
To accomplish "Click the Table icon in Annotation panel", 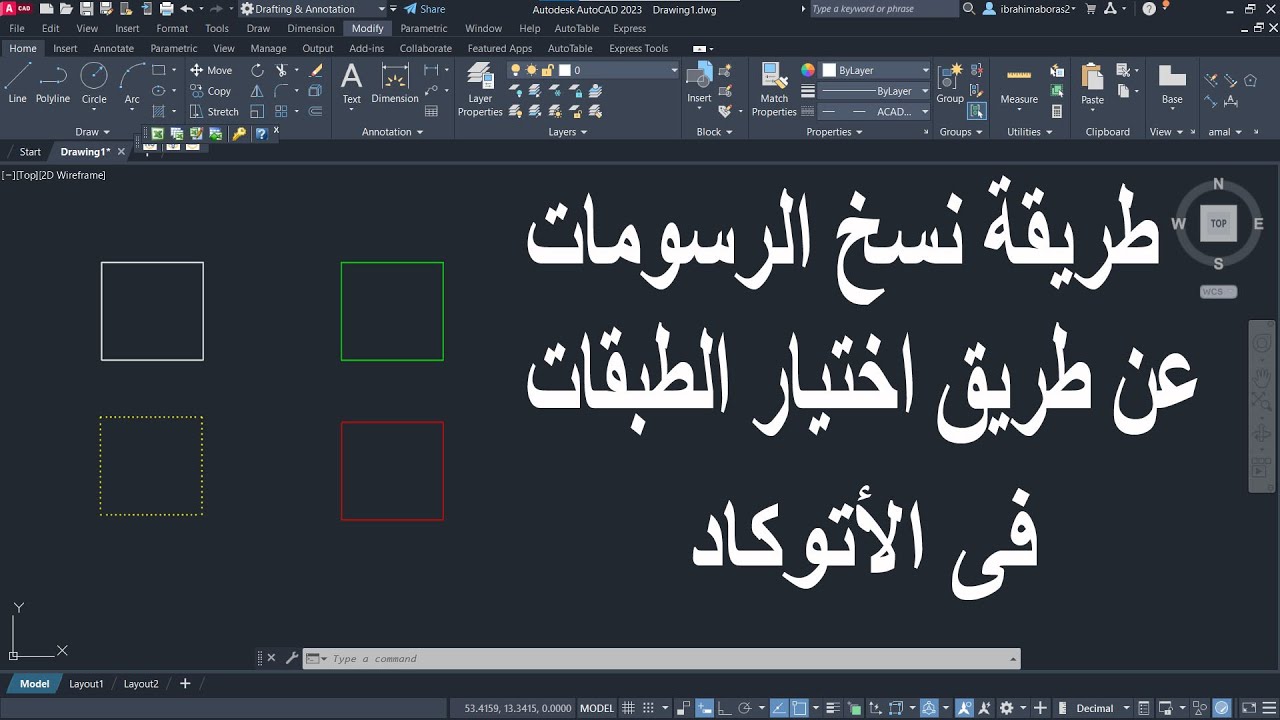I will click(431, 112).
